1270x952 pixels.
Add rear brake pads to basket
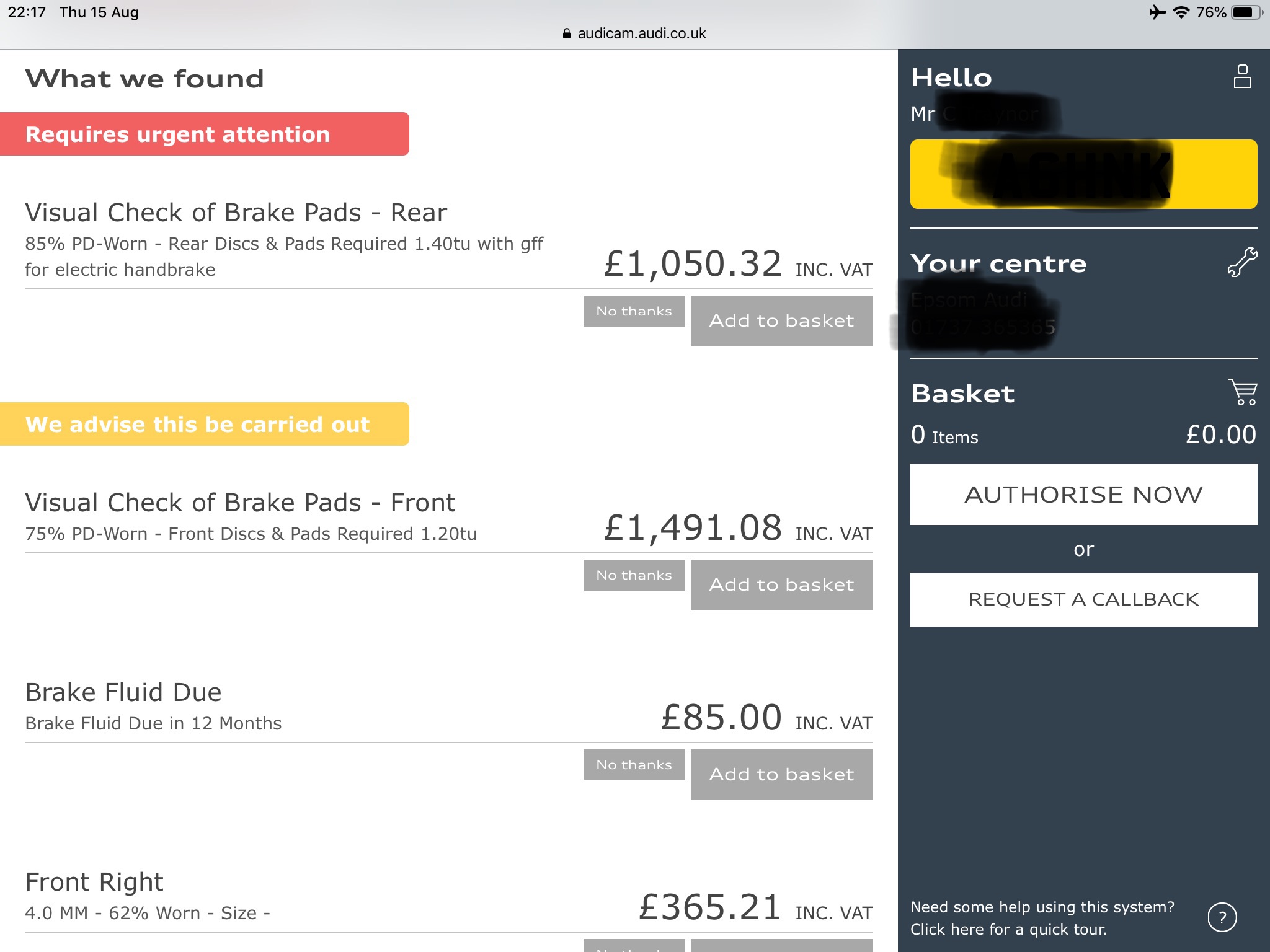781,321
